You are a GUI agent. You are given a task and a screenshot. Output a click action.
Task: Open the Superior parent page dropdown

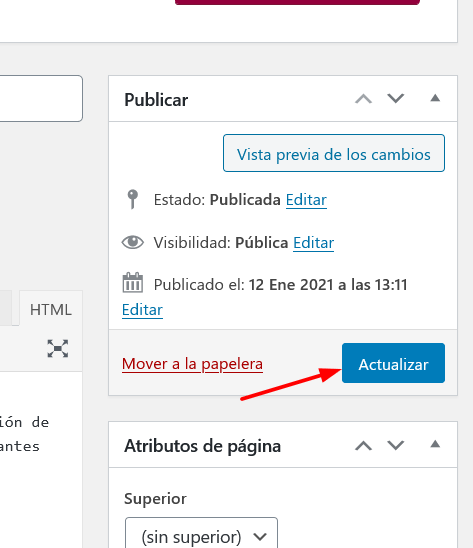tap(201, 533)
